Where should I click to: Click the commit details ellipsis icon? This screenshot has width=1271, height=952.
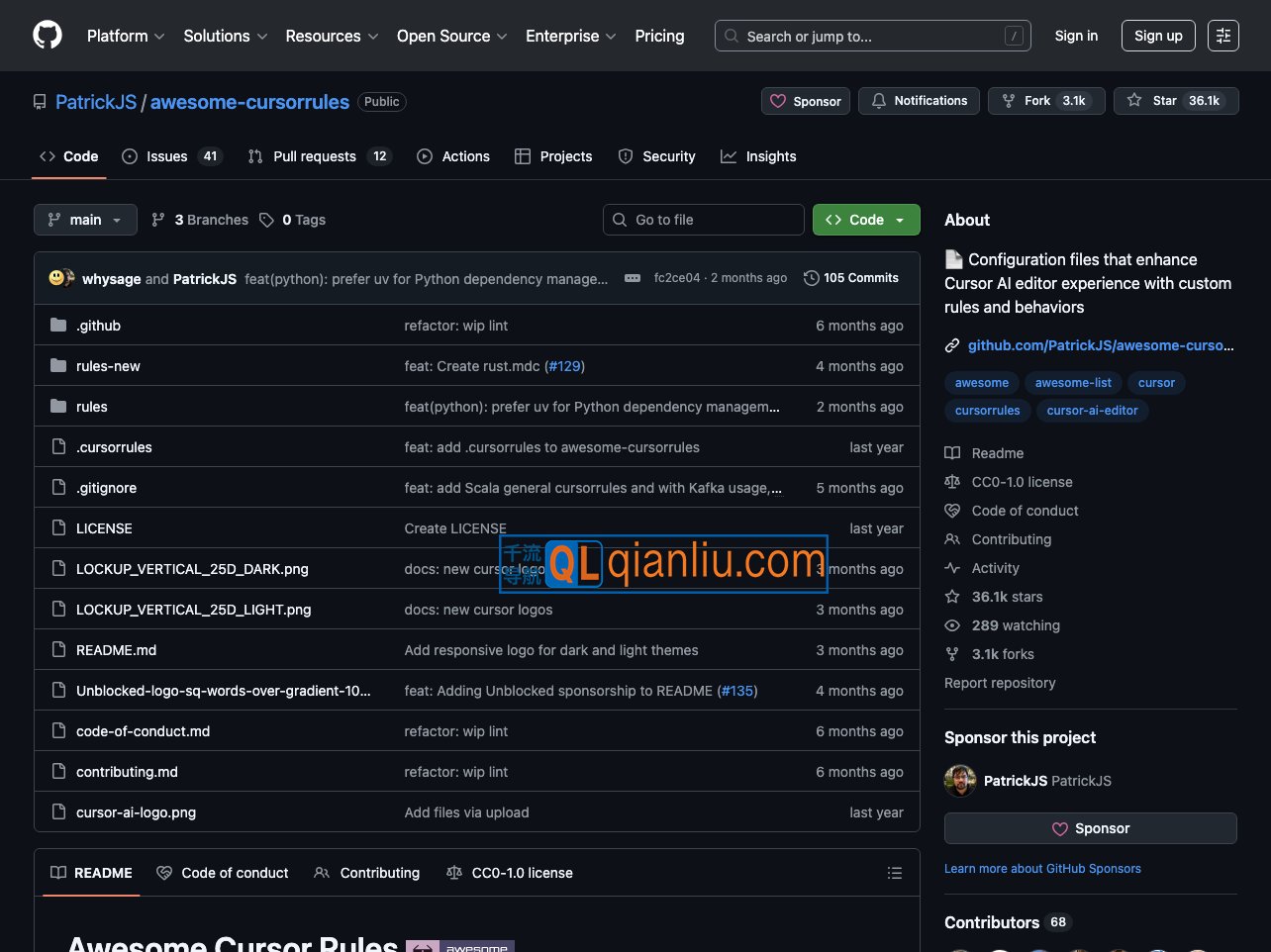click(x=633, y=278)
